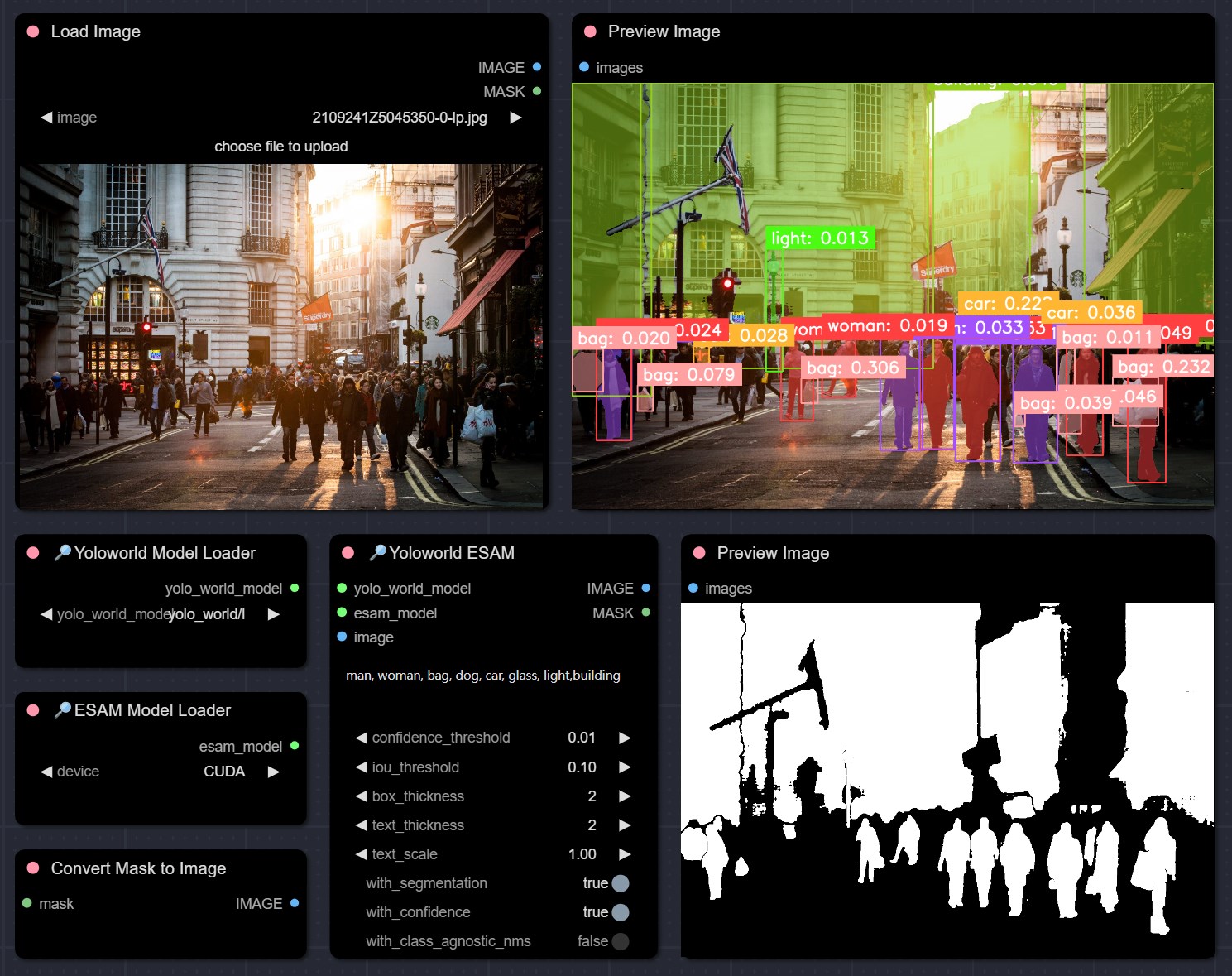The width and height of the screenshot is (1232, 976).
Task: Collapse the Load Image node using its pink dot
Action: [33, 31]
